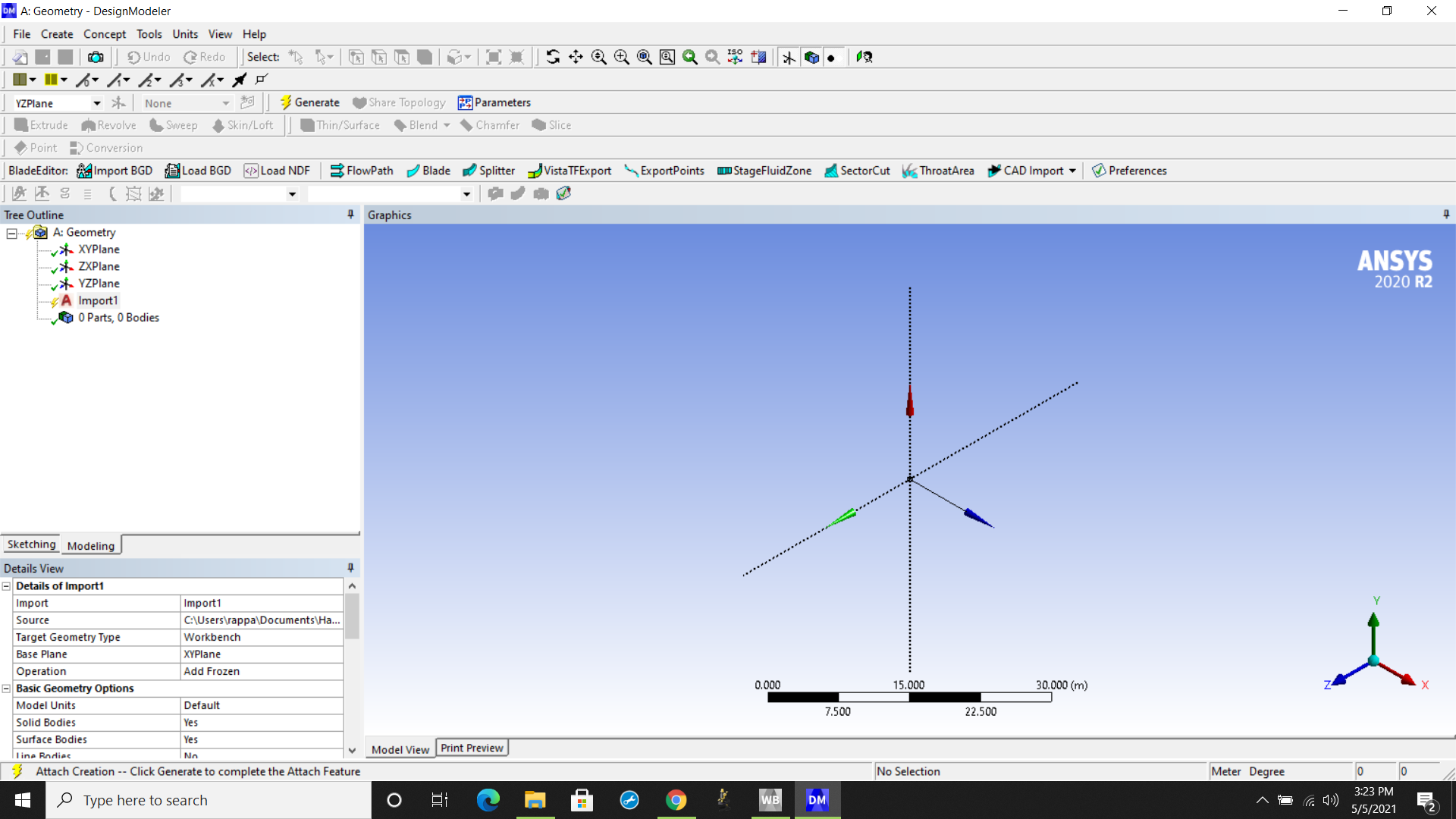
Task: Click the Parameters button
Action: (x=494, y=102)
